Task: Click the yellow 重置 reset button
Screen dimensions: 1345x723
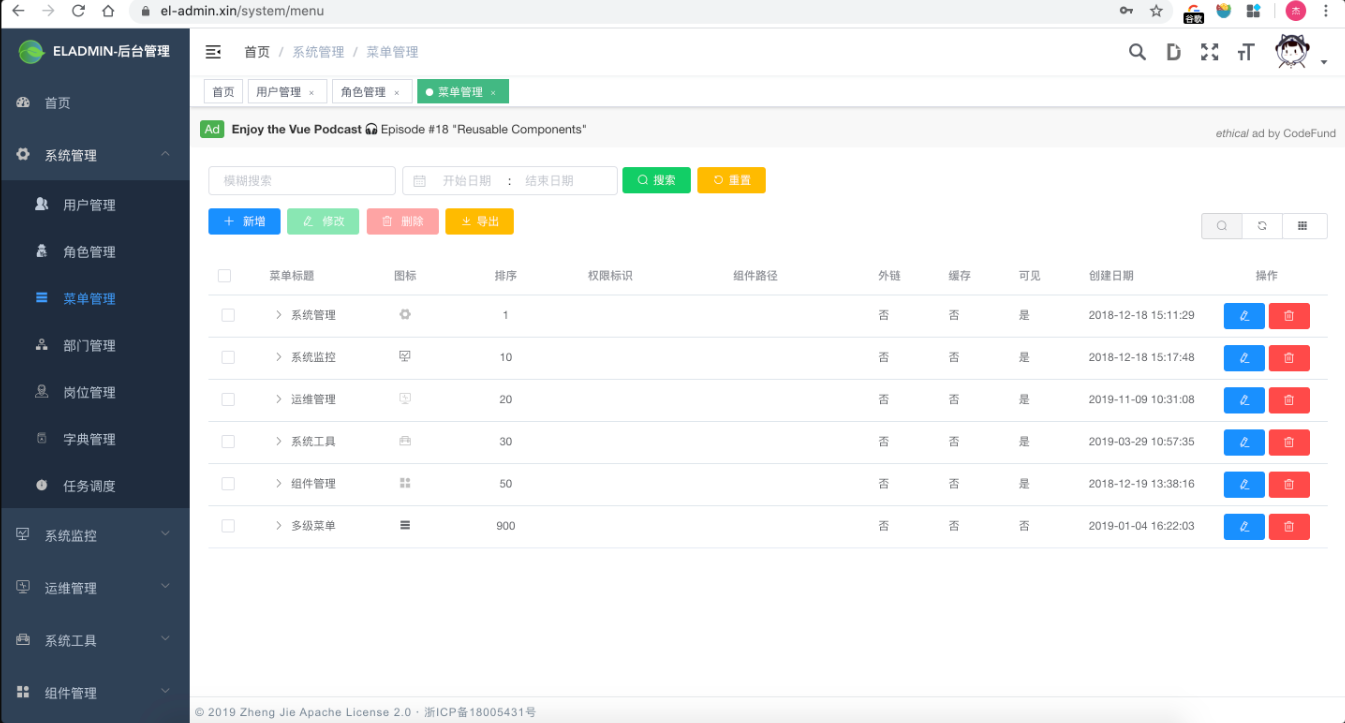Action: coord(731,180)
